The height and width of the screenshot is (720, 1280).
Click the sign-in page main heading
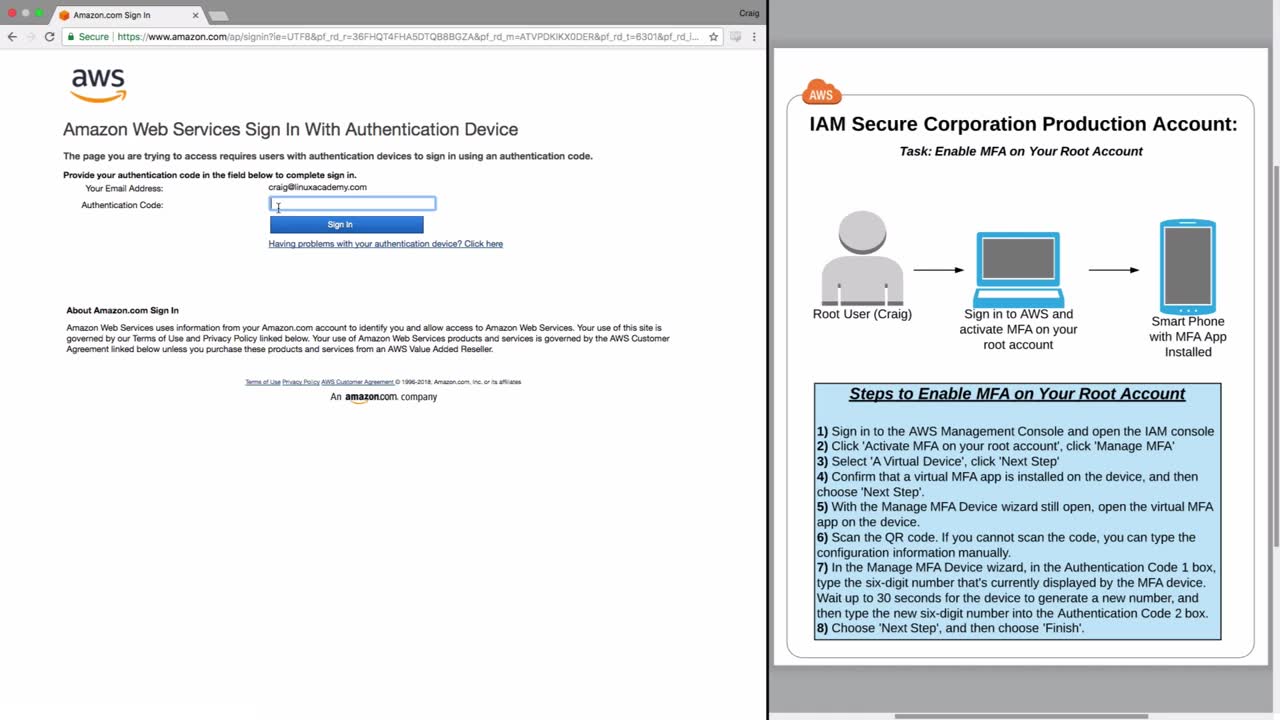pyautogui.click(x=290, y=130)
